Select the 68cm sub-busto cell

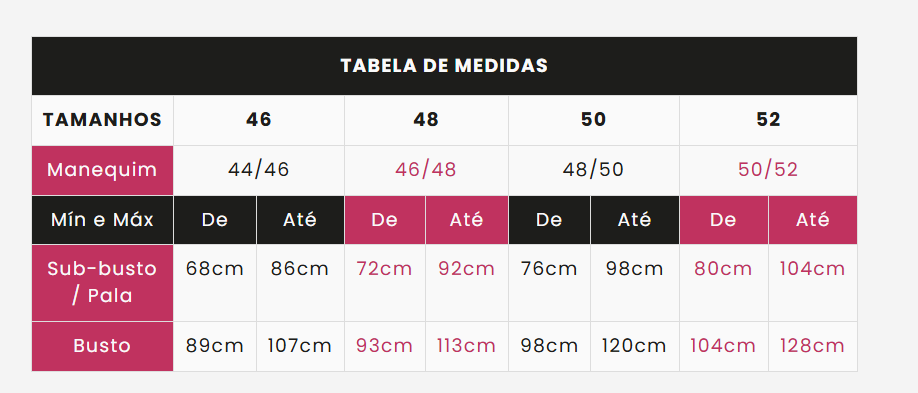tap(215, 283)
